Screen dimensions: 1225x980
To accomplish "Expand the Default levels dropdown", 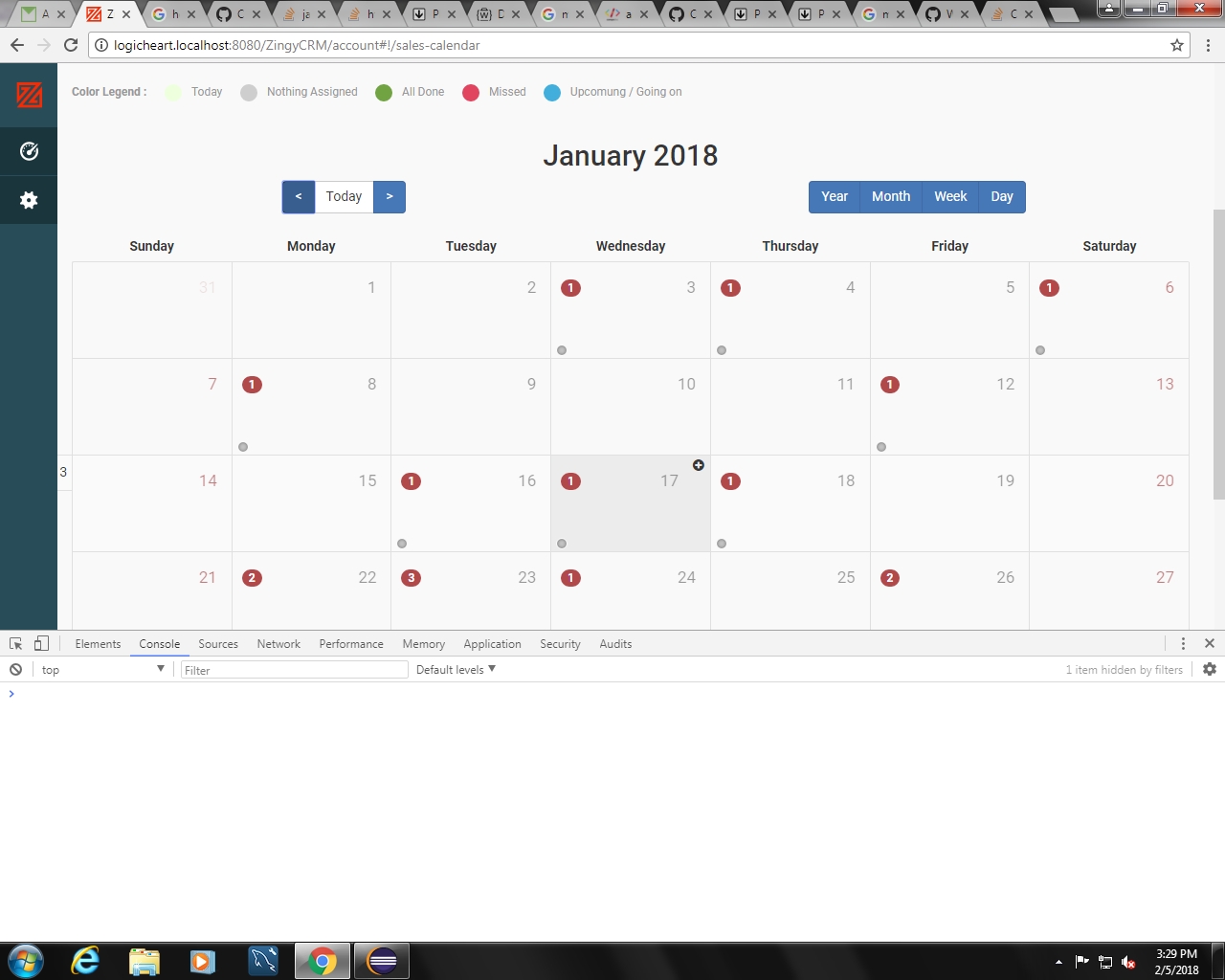I will pyautogui.click(x=456, y=669).
